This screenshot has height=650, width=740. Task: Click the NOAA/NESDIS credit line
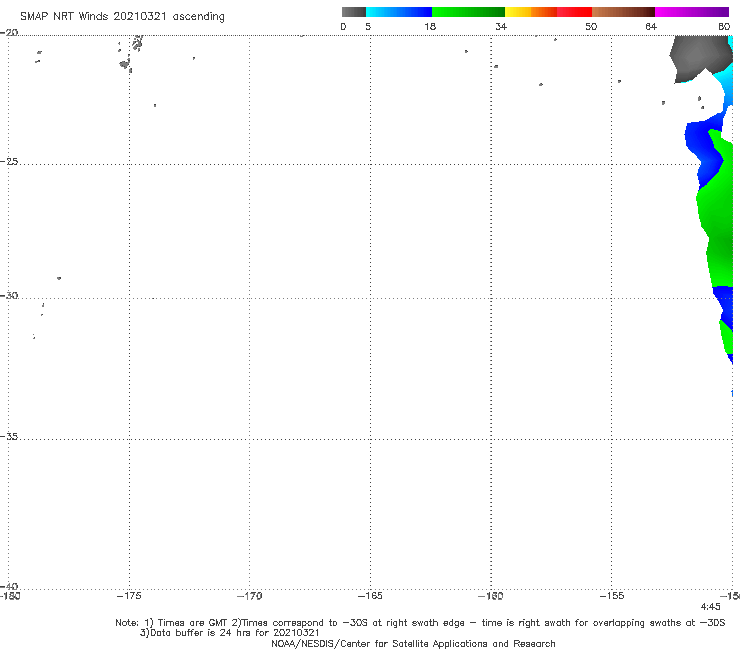pyautogui.click(x=413, y=643)
